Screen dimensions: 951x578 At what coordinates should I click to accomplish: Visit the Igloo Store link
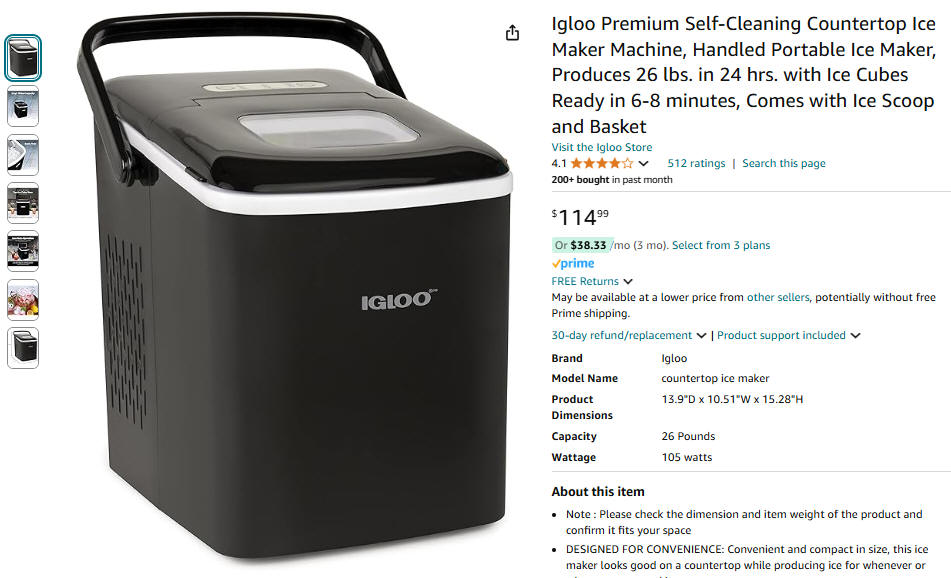tap(602, 147)
